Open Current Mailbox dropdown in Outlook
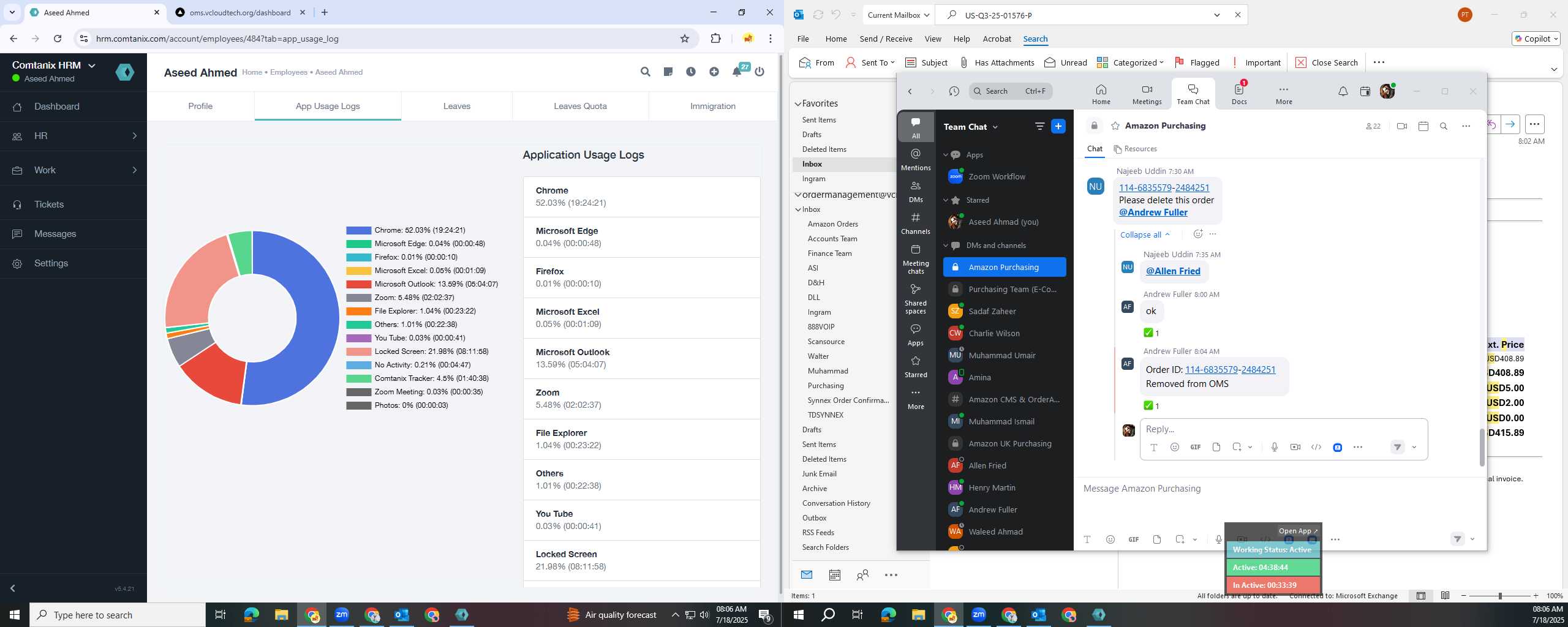The width and height of the screenshot is (1568, 627). (x=899, y=15)
